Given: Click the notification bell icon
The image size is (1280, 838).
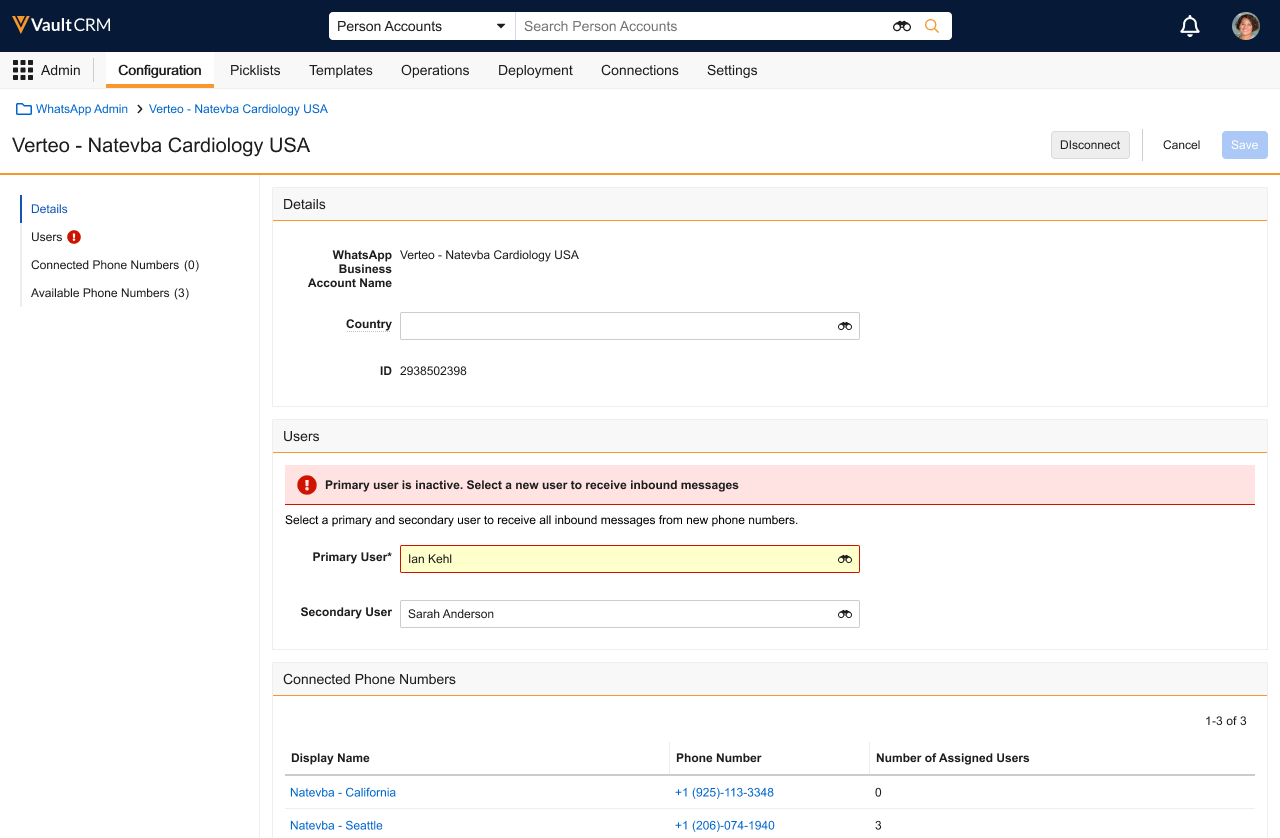Looking at the screenshot, I should pos(1190,26).
